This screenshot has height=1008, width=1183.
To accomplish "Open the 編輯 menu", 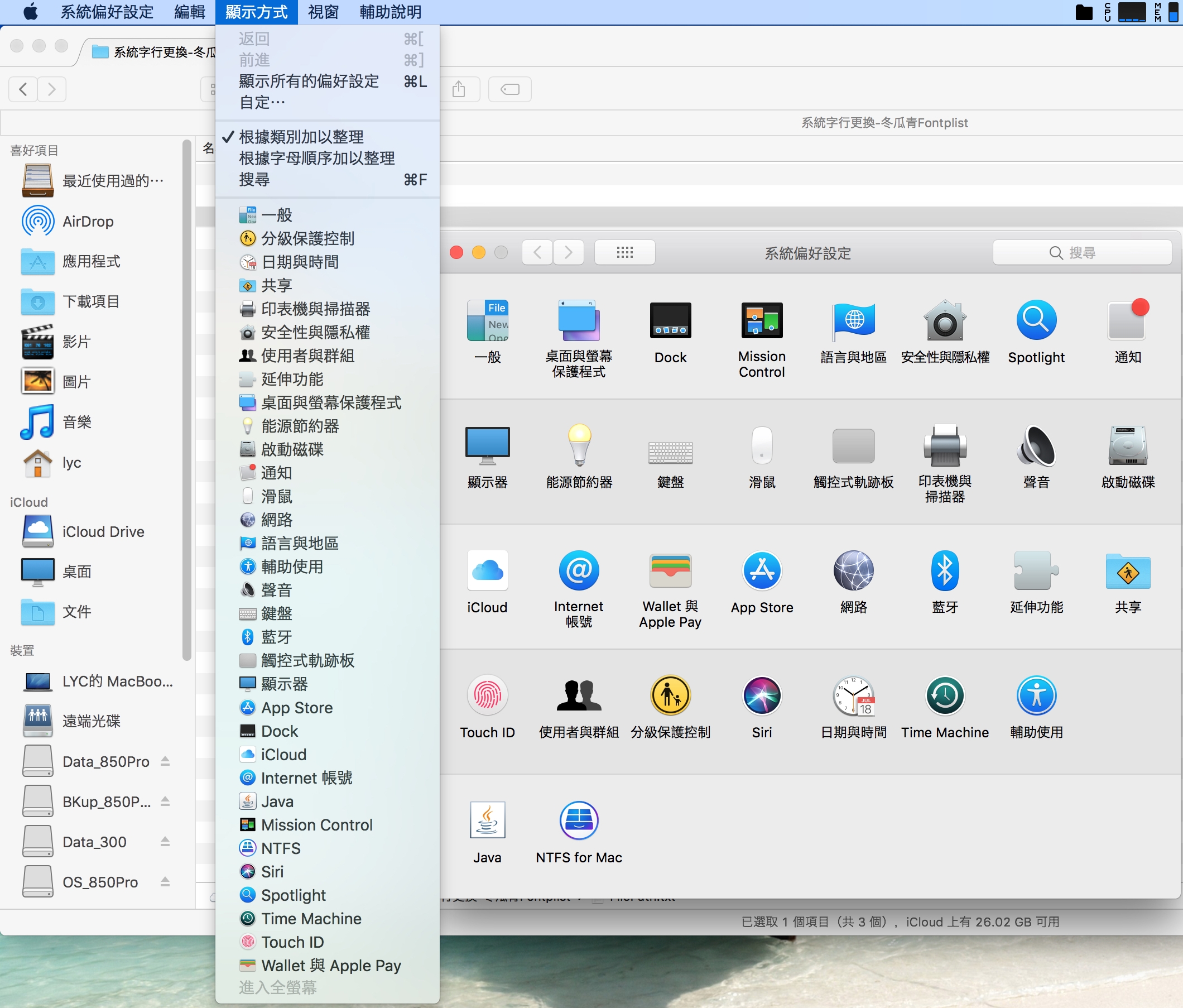I will [190, 12].
